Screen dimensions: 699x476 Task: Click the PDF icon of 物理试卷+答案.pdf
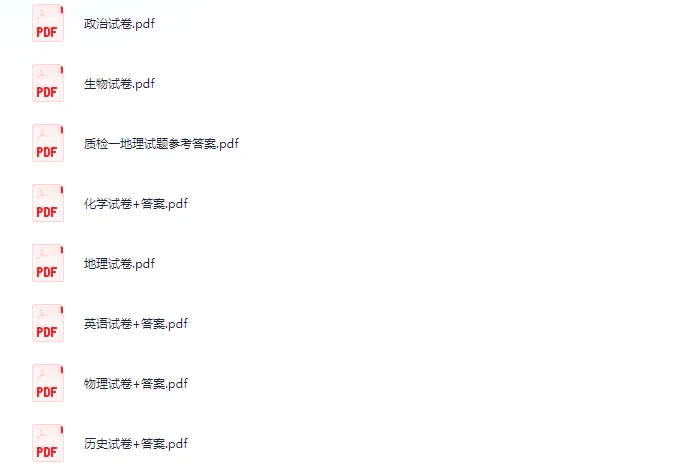pyautogui.click(x=48, y=383)
